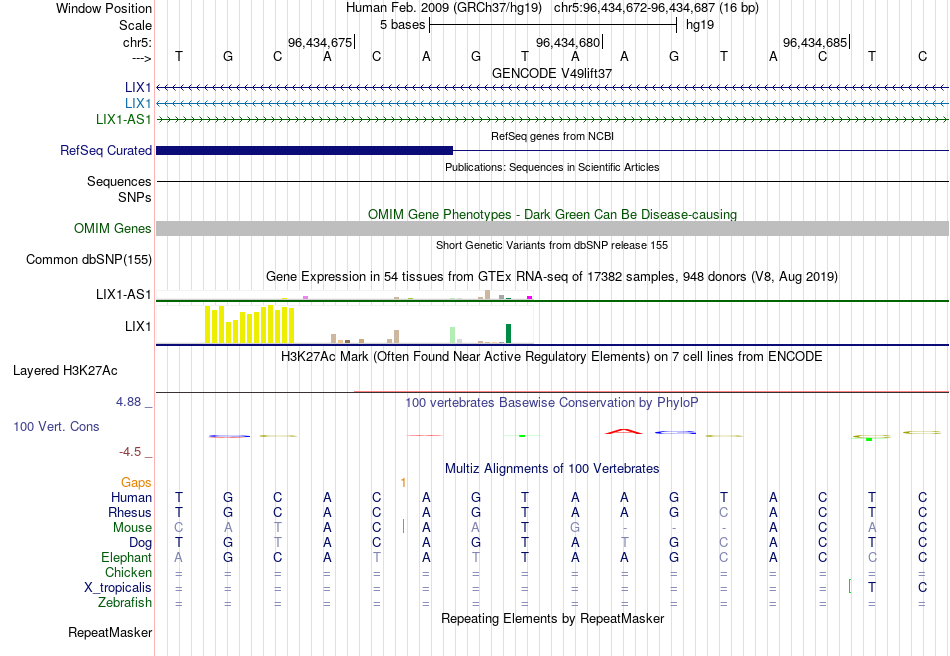Click the X_tropicalis alignment row label
Viewport: 950px width, 656px height.
(x=118, y=588)
